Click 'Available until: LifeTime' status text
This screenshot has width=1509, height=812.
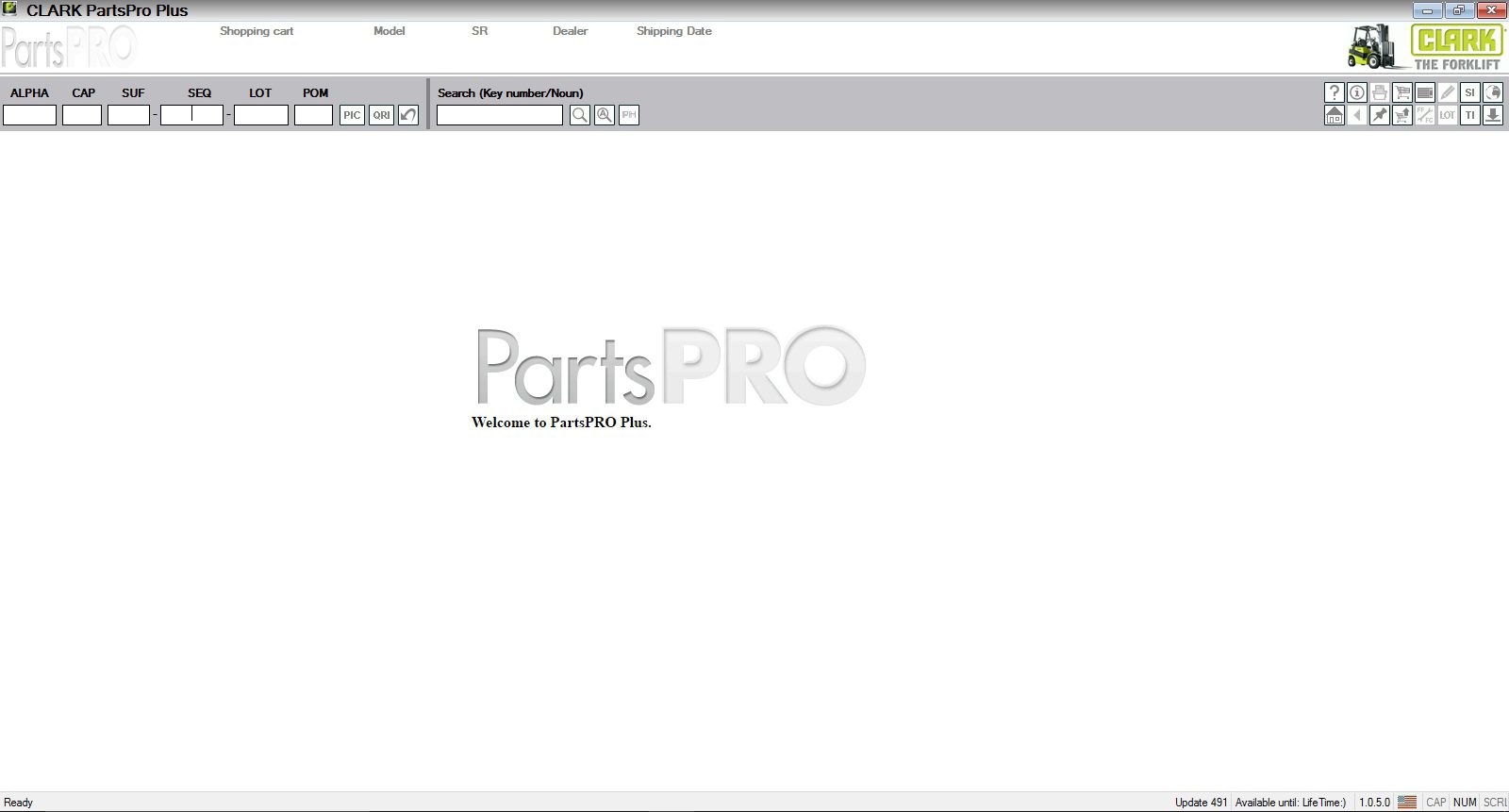(1290, 803)
